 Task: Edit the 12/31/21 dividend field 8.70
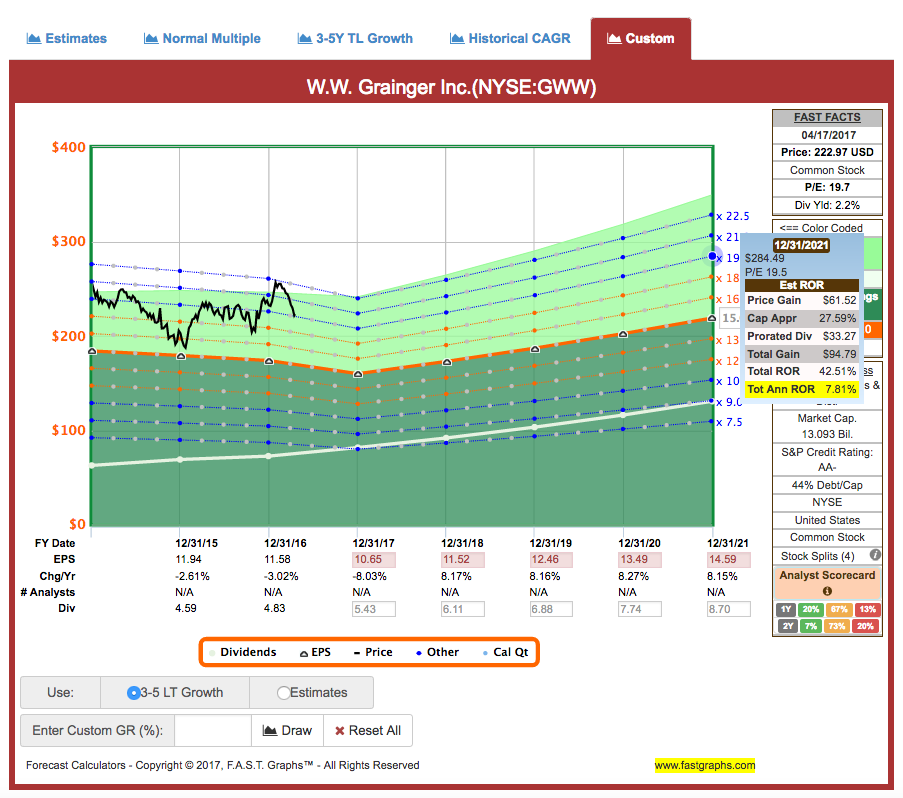729,609
